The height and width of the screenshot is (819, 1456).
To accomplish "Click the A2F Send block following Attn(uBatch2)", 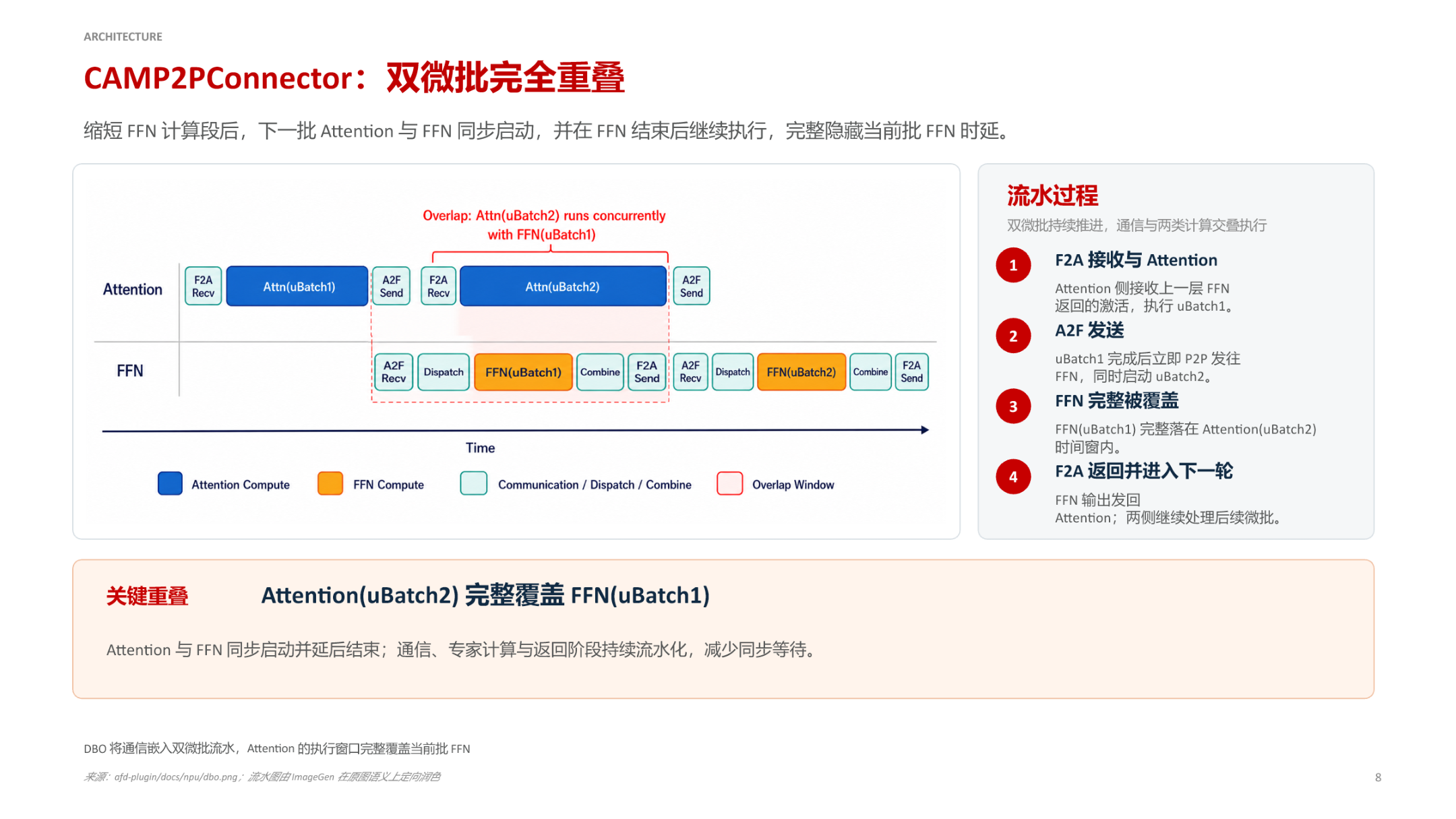I will pos(692,286).
